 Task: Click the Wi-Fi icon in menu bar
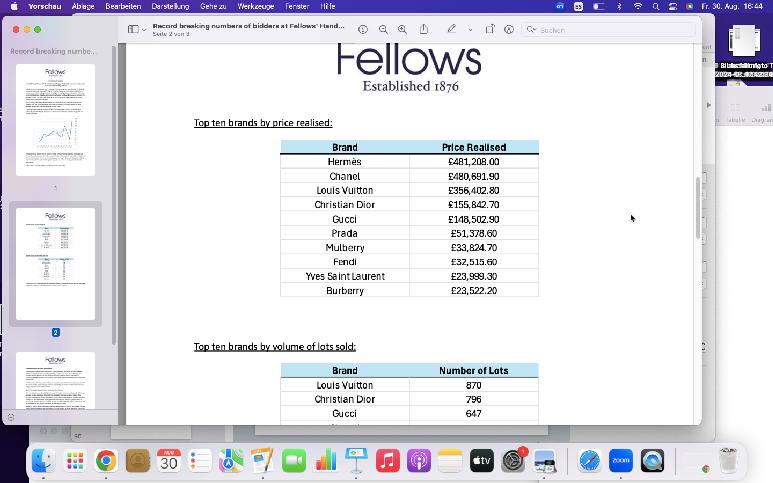(x=638, y=6)
